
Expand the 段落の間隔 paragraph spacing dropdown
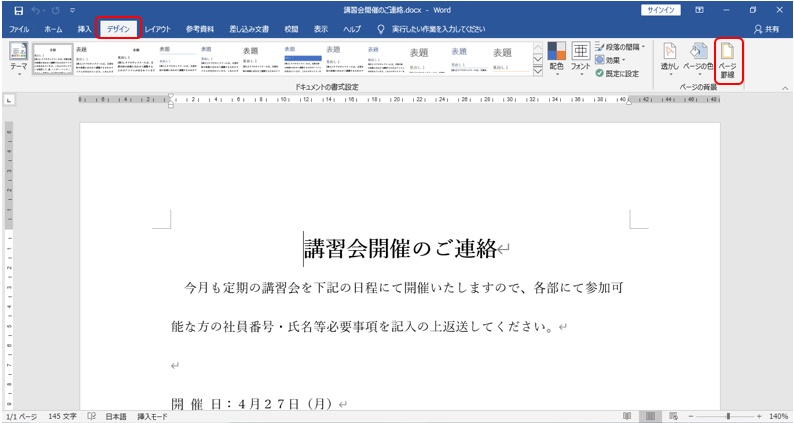(x=622, y=47)
